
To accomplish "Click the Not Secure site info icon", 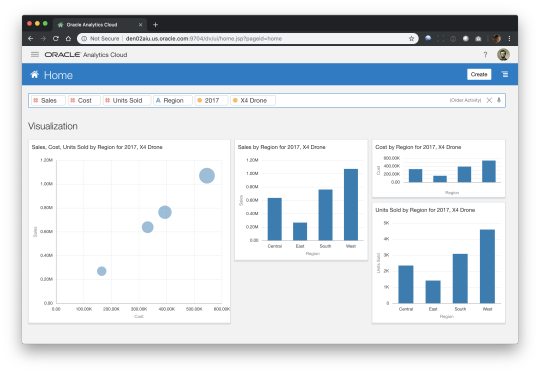I will [x=84, y=39].
